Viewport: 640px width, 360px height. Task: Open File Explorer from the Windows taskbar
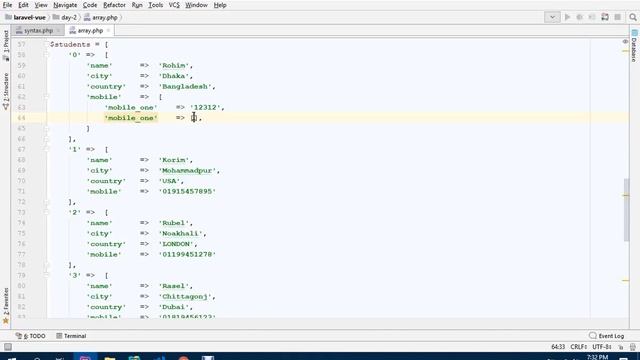[110, 358]
